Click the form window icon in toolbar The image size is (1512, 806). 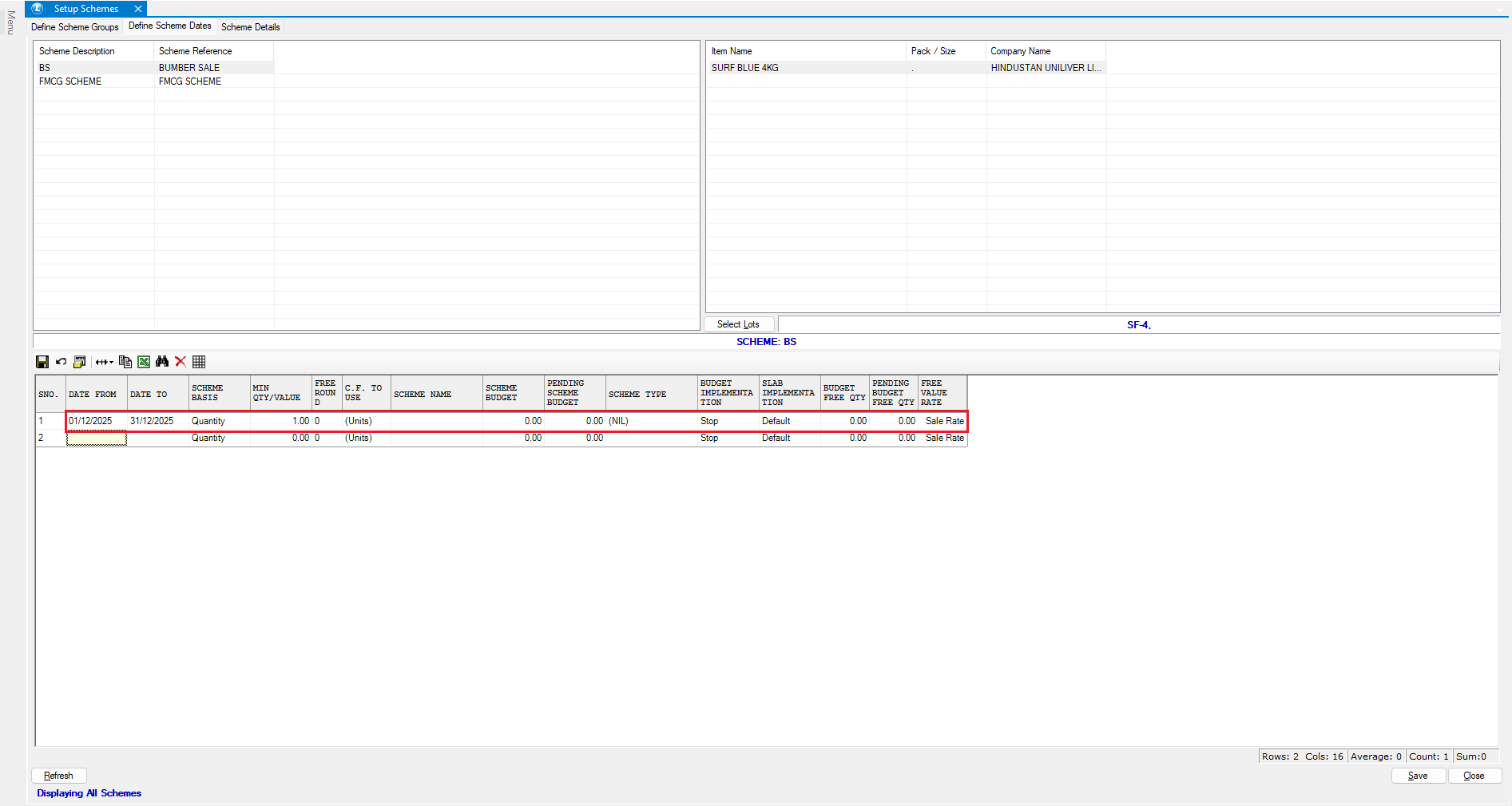click(x=79, y=362)
